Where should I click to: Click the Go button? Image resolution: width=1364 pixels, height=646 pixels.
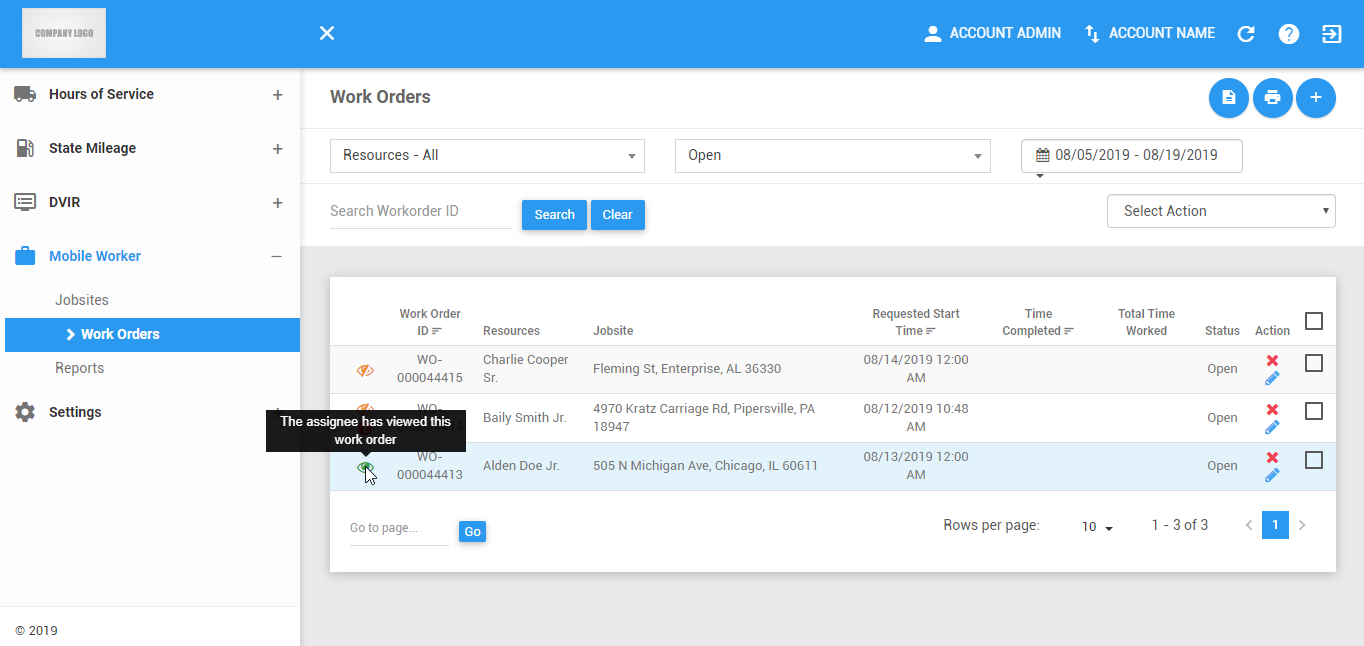pos(473,532)
